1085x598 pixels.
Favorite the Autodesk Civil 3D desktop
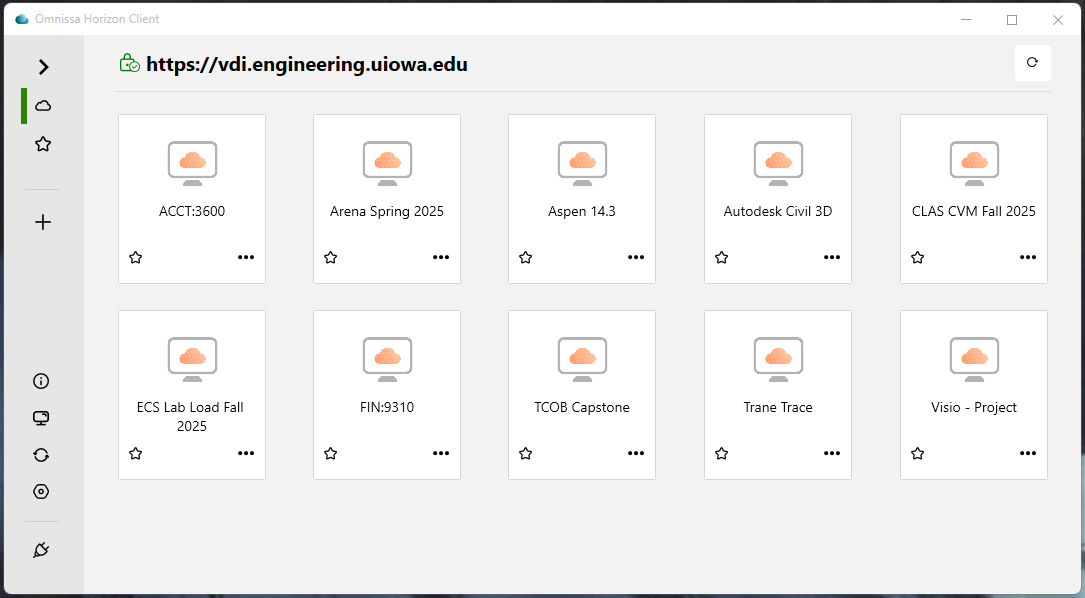(722, 257)
